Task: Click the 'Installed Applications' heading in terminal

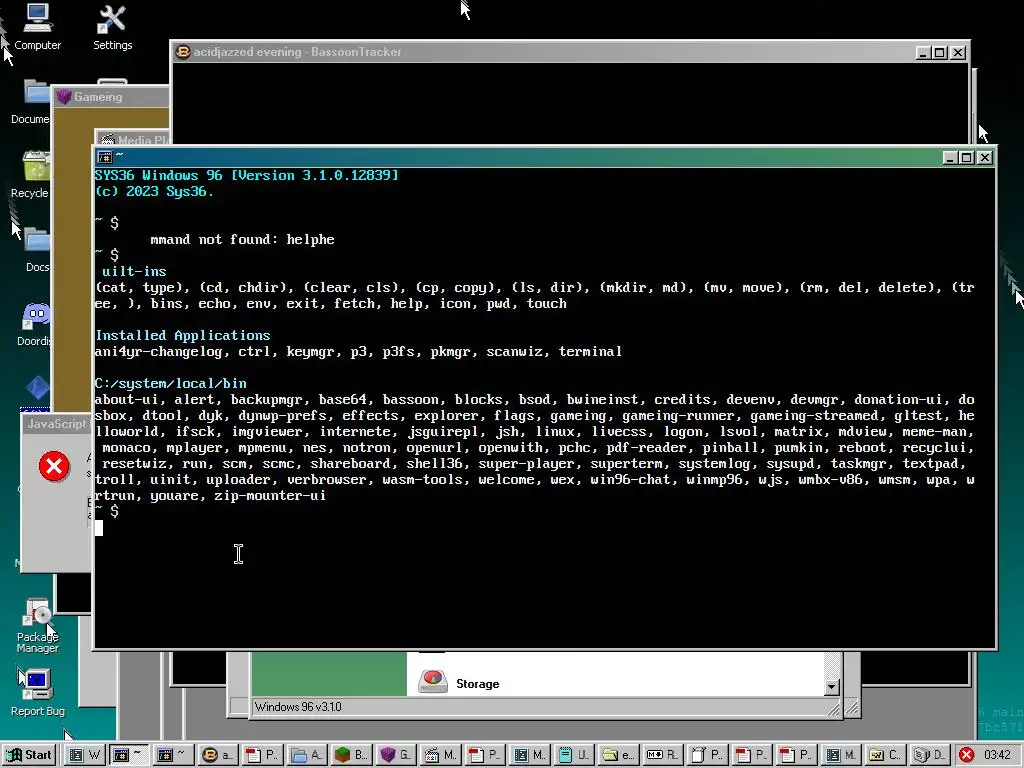Action: [182, 335]
